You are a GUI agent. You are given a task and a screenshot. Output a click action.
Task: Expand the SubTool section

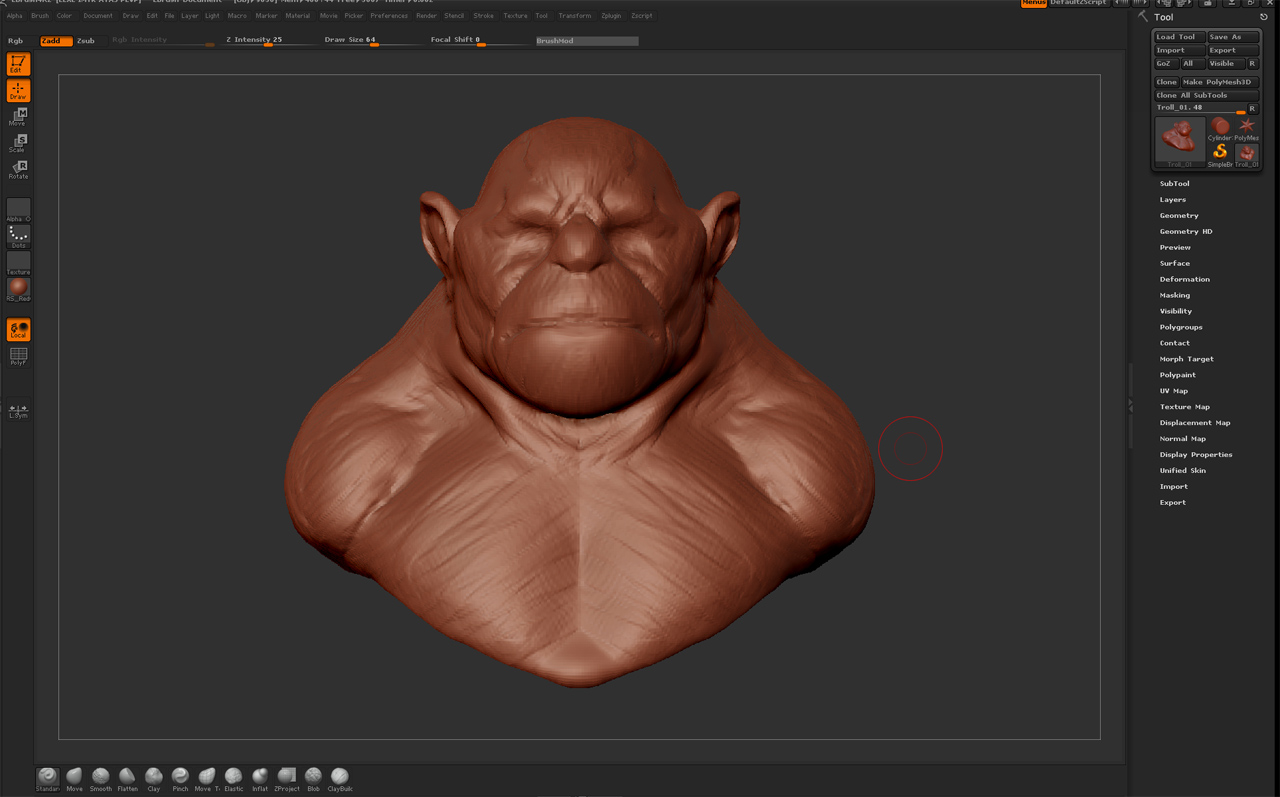[1174, 184]
